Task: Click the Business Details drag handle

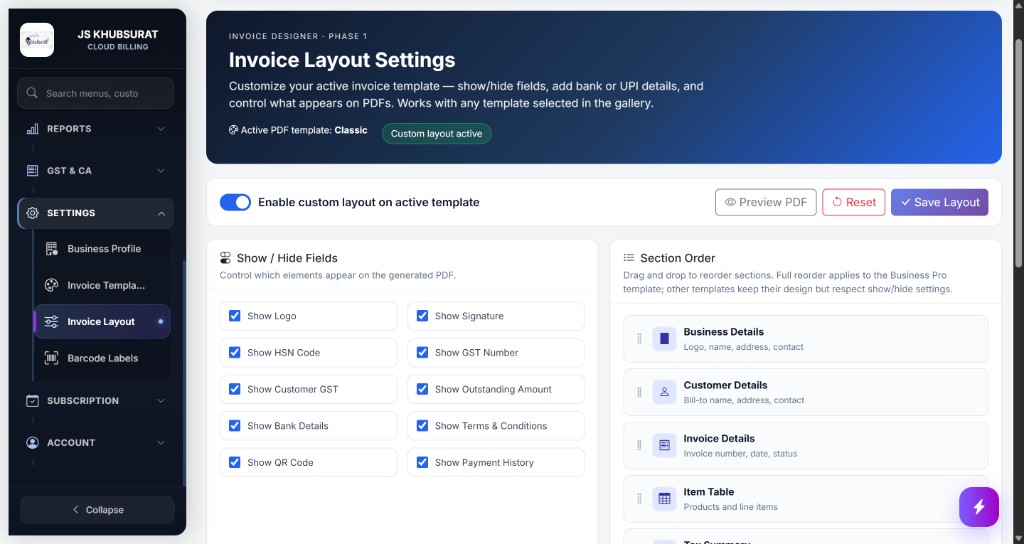Action: tap(639, 338)
